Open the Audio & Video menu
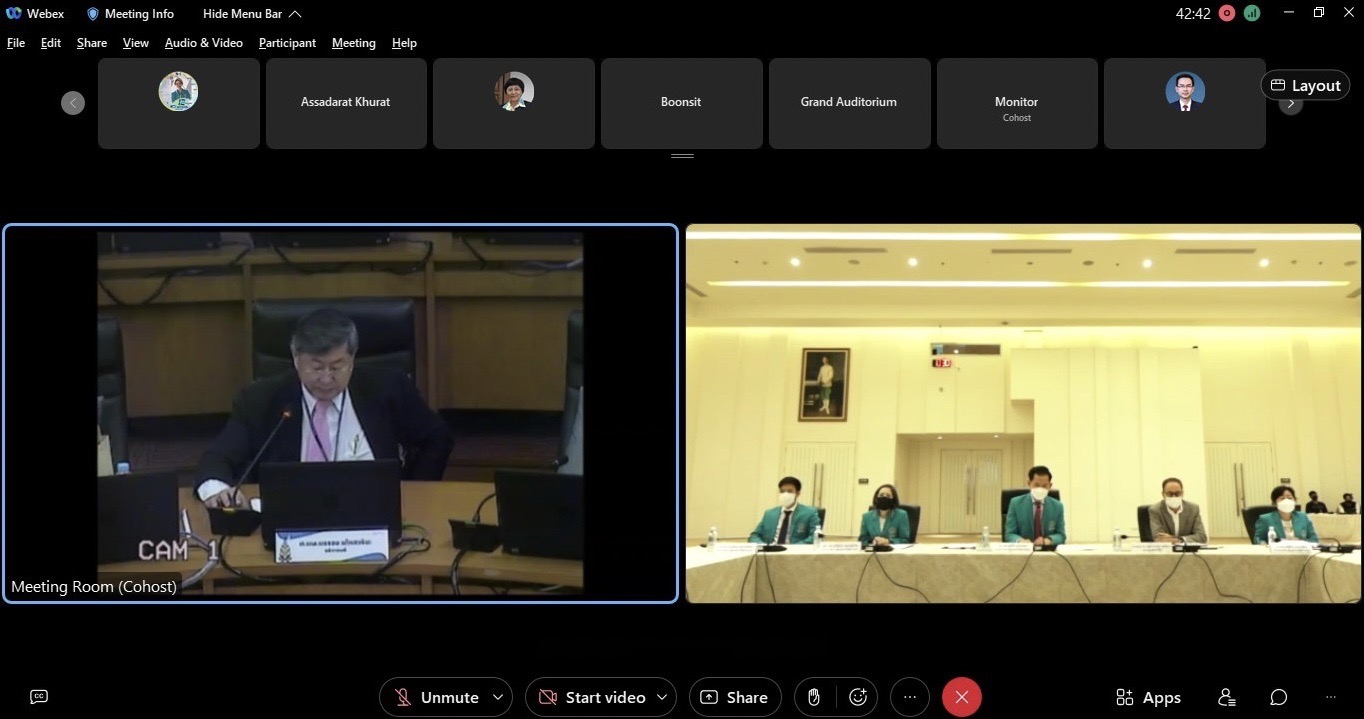The height and width of the screenshot is (719, 1364). [203, 43]
